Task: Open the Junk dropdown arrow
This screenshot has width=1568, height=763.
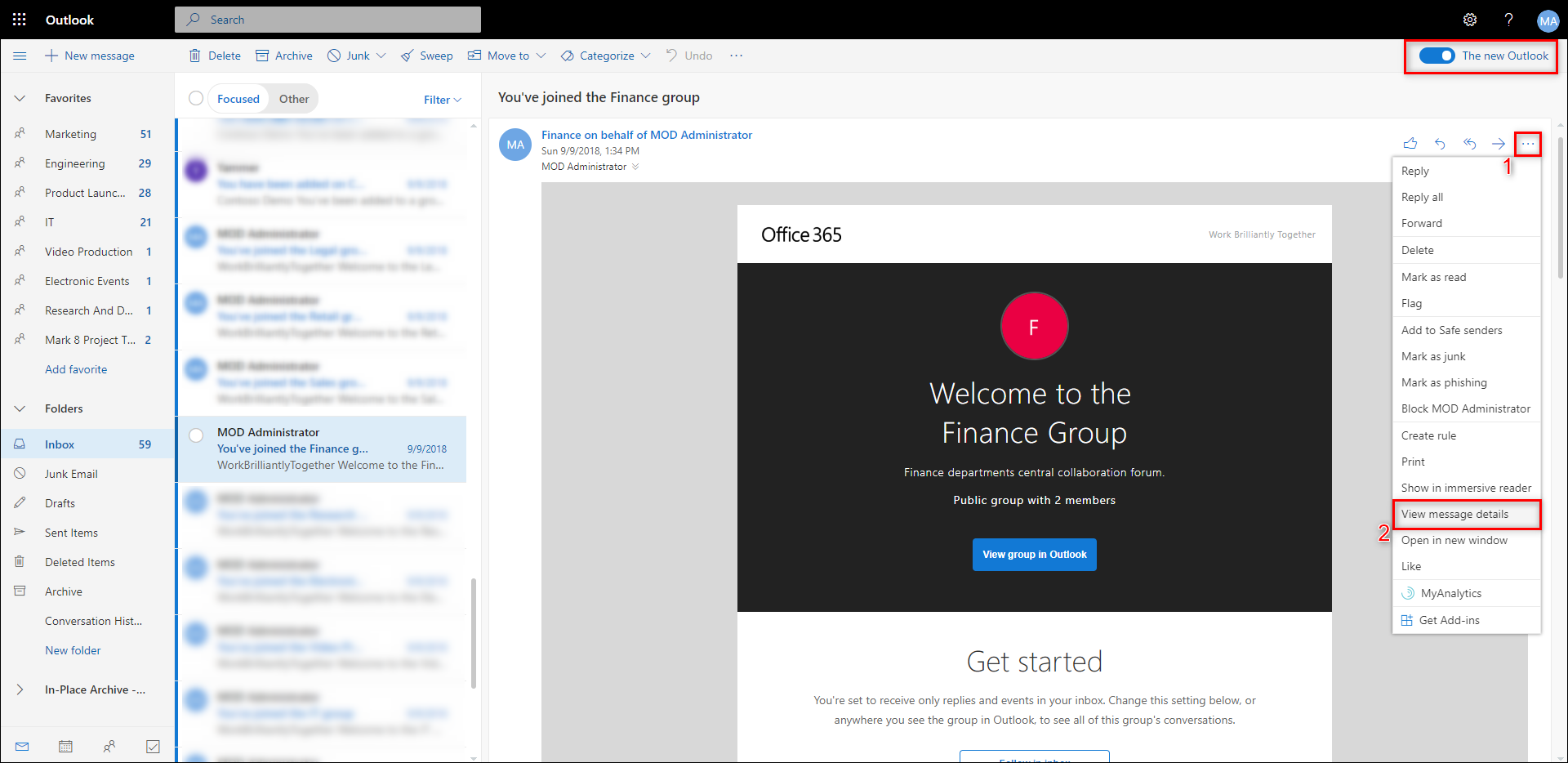Action: point(381,56)
